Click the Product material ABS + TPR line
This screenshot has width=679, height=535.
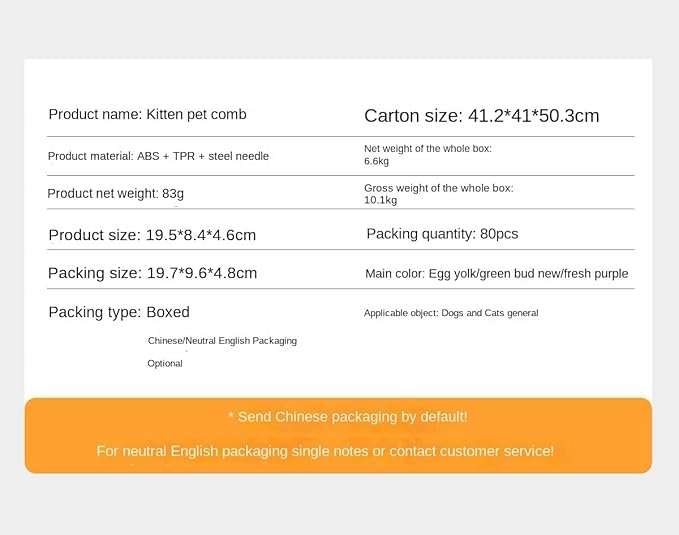click(158, 156)
